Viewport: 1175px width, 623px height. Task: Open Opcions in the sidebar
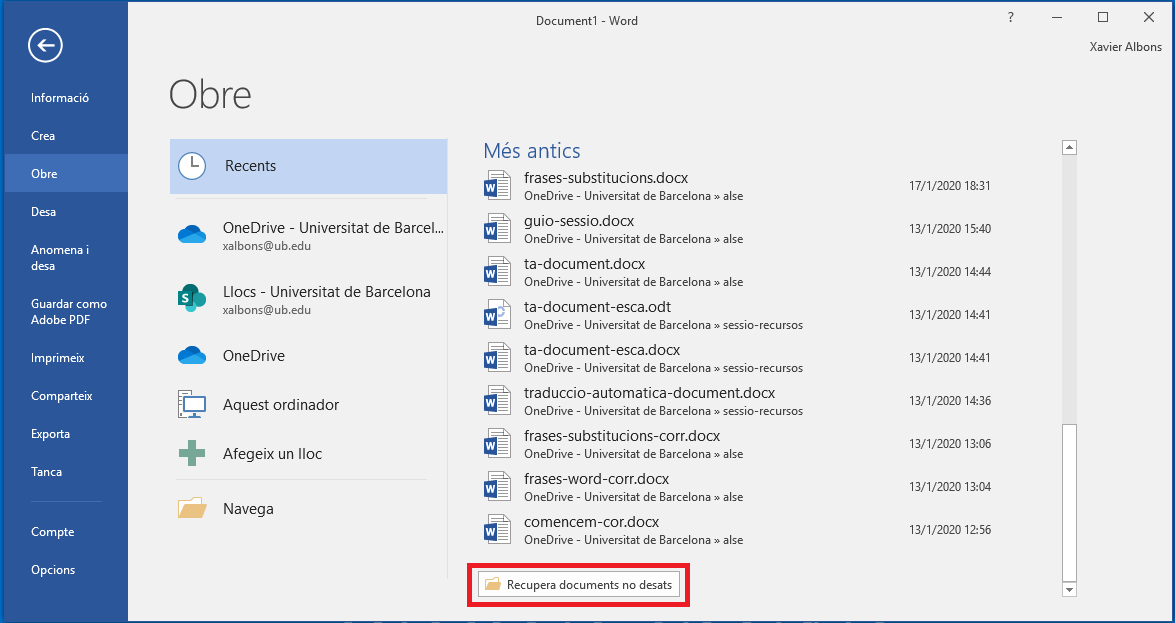tap(53, 570)
